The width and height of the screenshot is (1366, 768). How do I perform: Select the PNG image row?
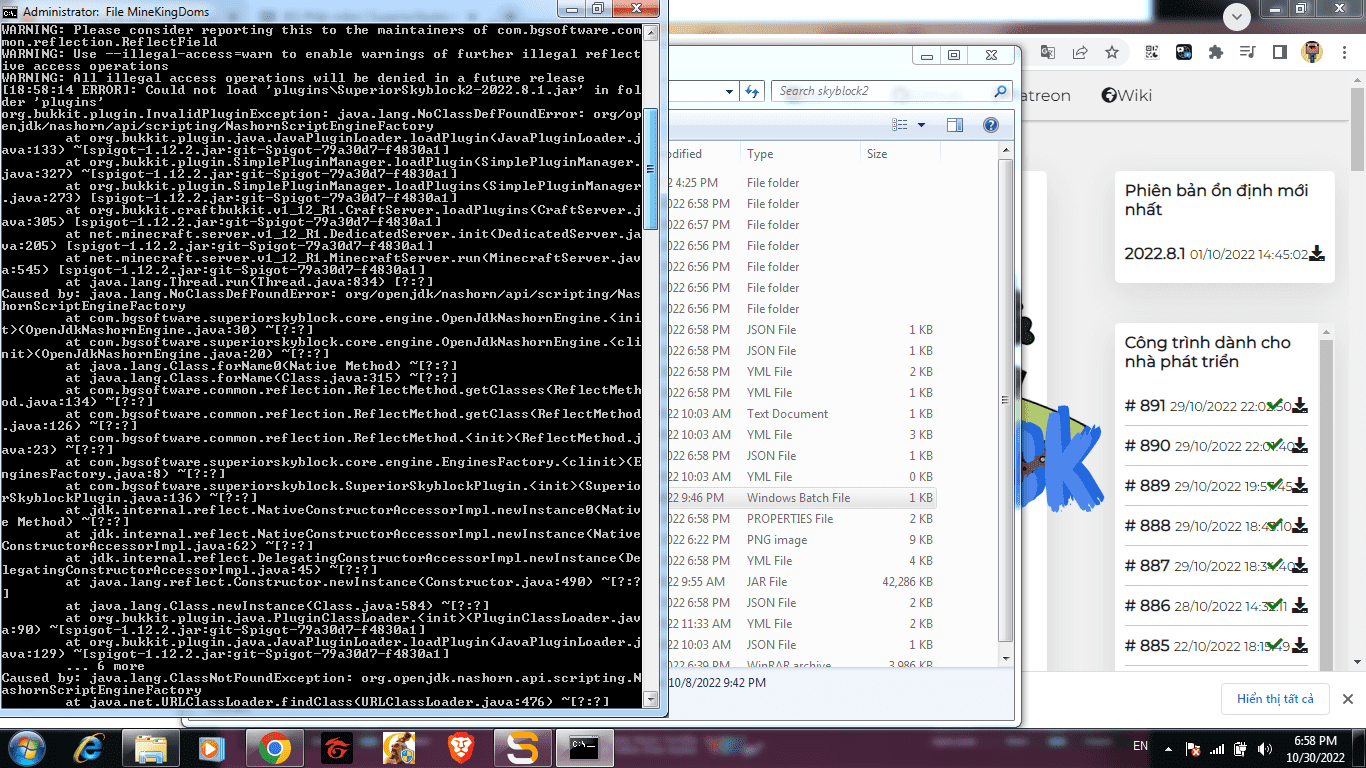point(802,540)
